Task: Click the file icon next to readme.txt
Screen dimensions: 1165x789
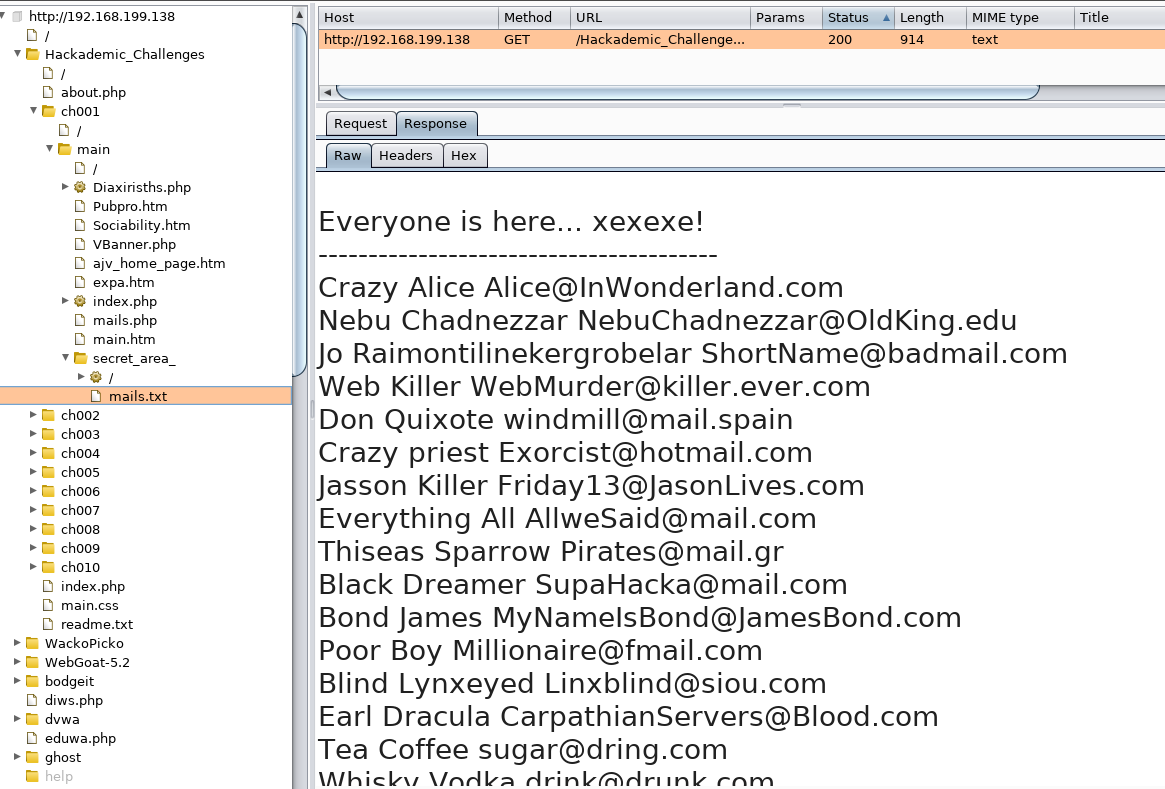Action: pos(48,624)
